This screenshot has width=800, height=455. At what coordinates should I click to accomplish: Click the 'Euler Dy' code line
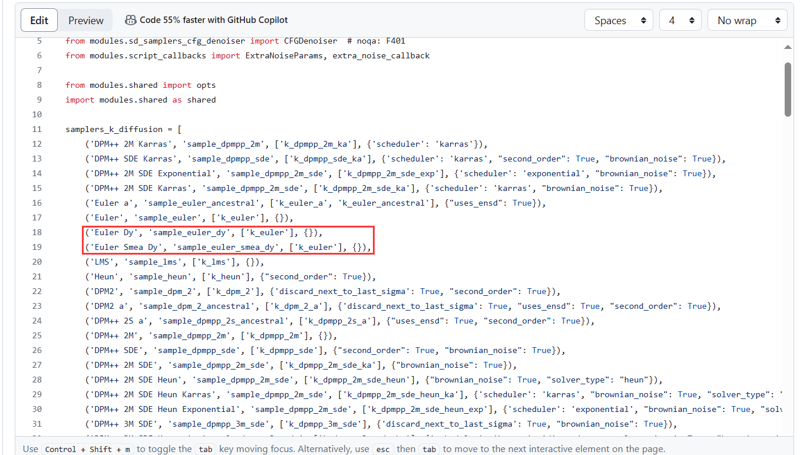click(204, 233)
